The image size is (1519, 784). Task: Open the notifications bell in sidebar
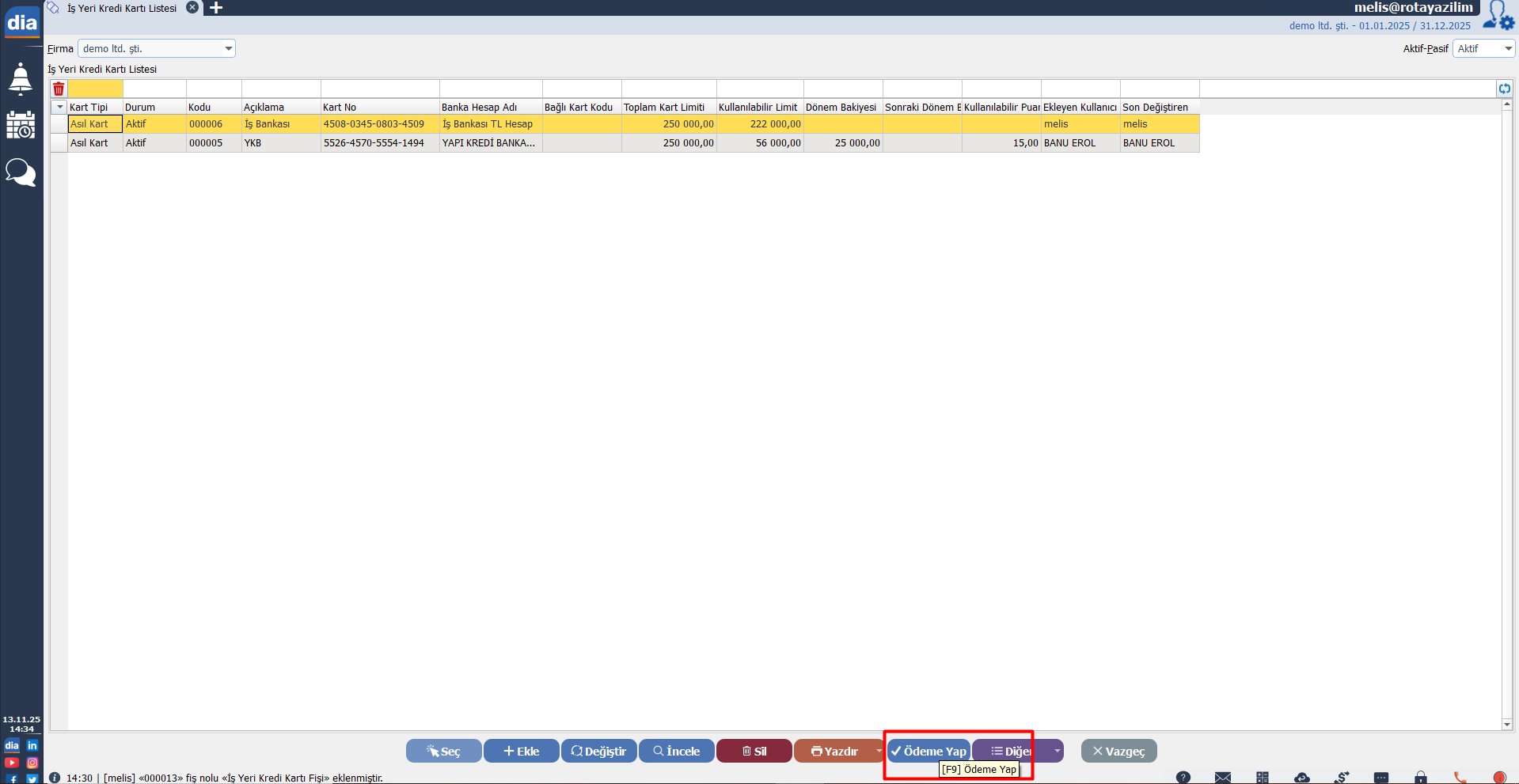21,79
